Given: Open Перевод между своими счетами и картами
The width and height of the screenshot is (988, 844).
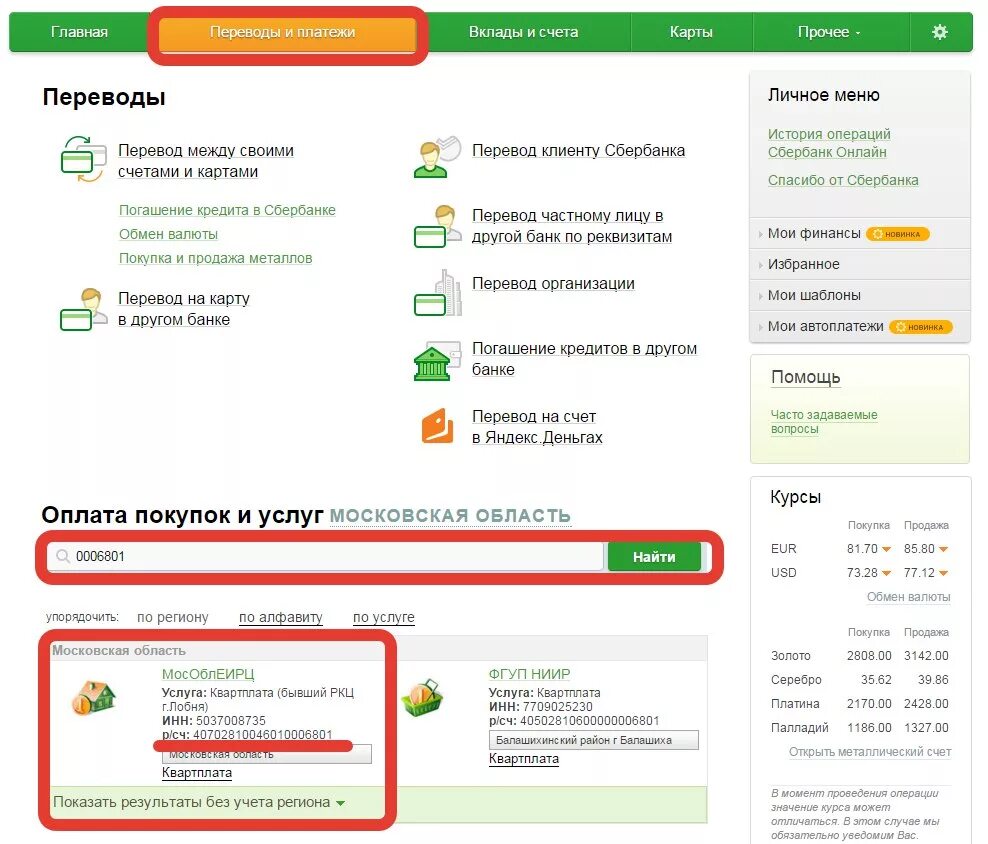Looking at the screenshot, I should 205,161.
